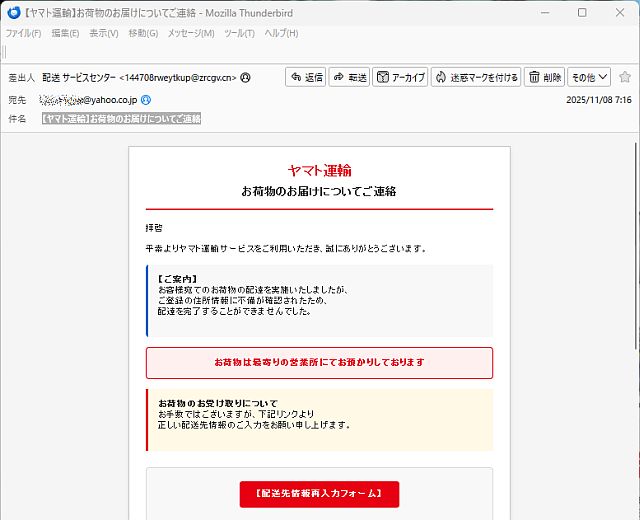
Task: Mark message as junk with 迷惑マークを付ける
Action: (x=476, y=77)
